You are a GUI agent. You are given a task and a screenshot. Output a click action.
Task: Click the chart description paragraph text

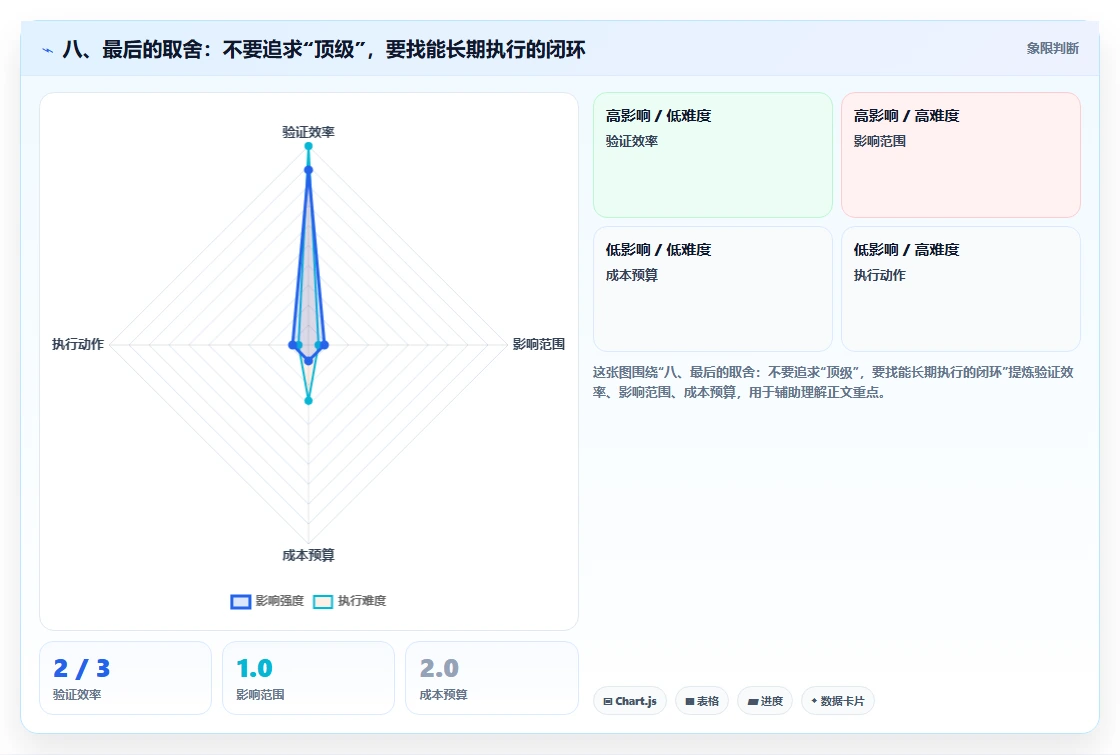pos(833,382)
